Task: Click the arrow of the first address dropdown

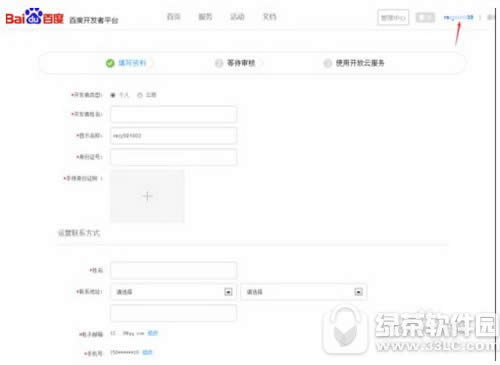Action: point(228,292)
